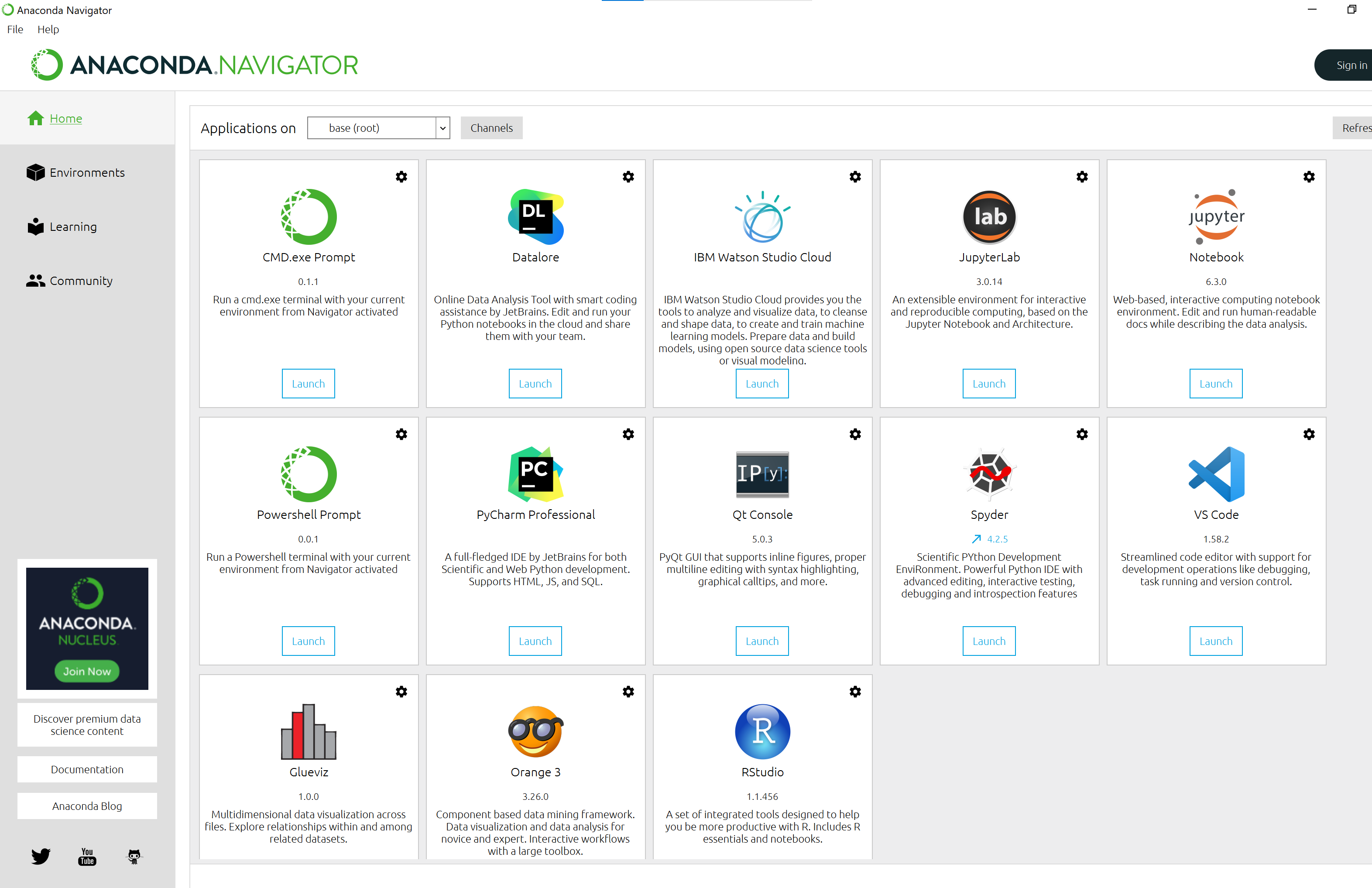Open settings gear on Spyder card
This screenshot has width=1372, height=888.
point(1082,434)
